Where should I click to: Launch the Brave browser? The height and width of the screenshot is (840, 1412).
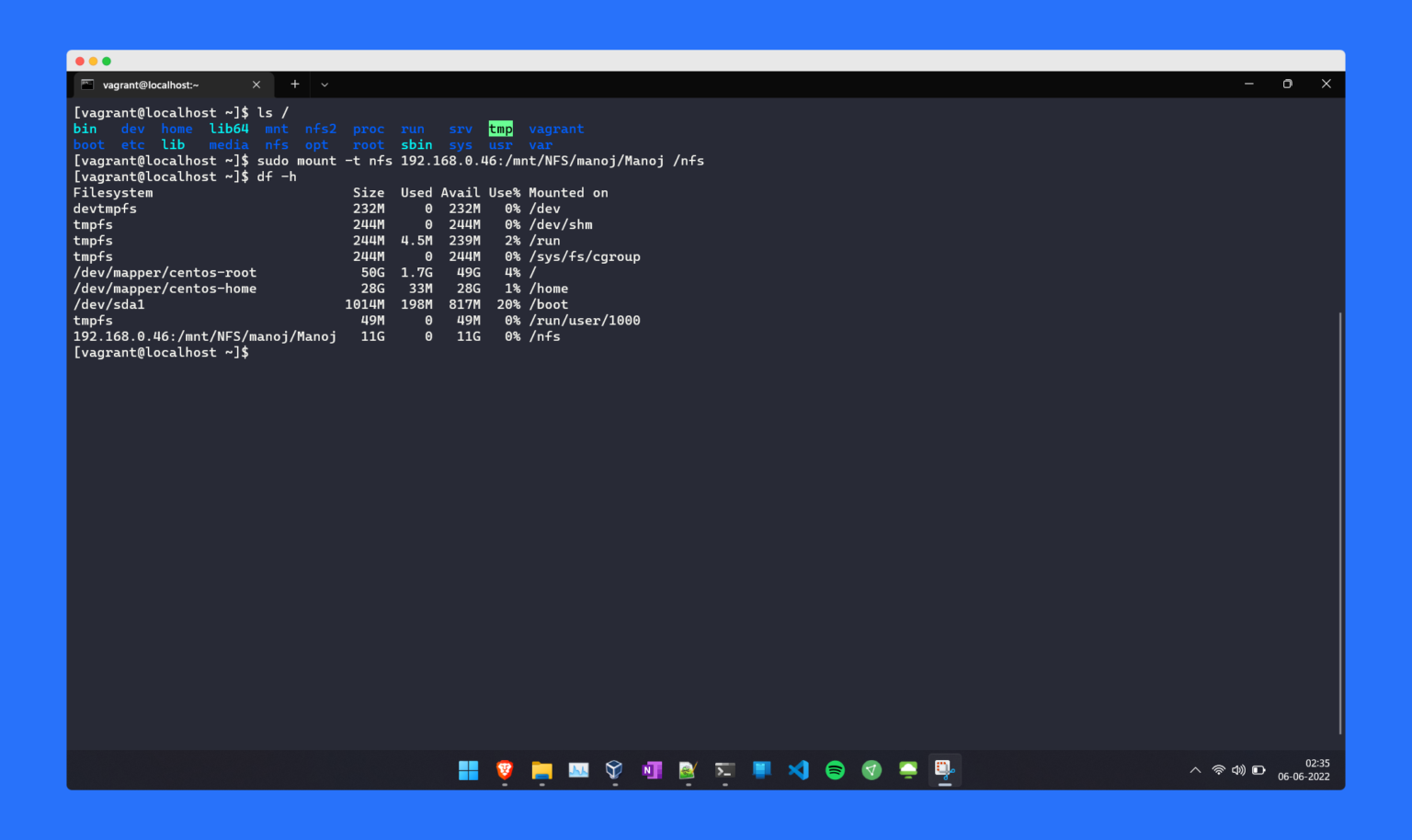(504, 770)
